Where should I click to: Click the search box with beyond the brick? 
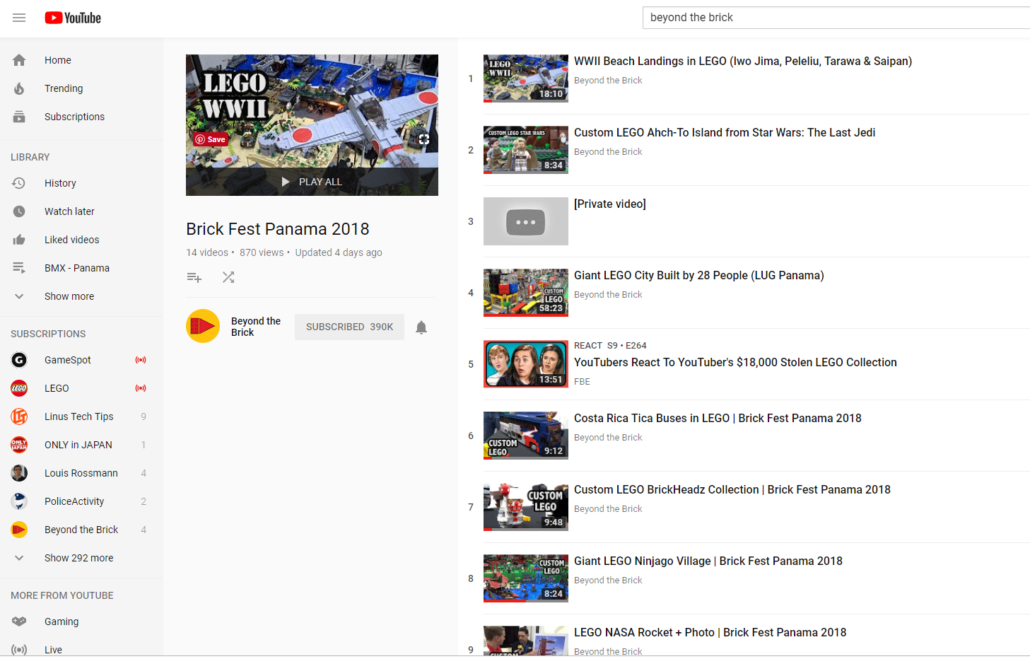[836, 18]
